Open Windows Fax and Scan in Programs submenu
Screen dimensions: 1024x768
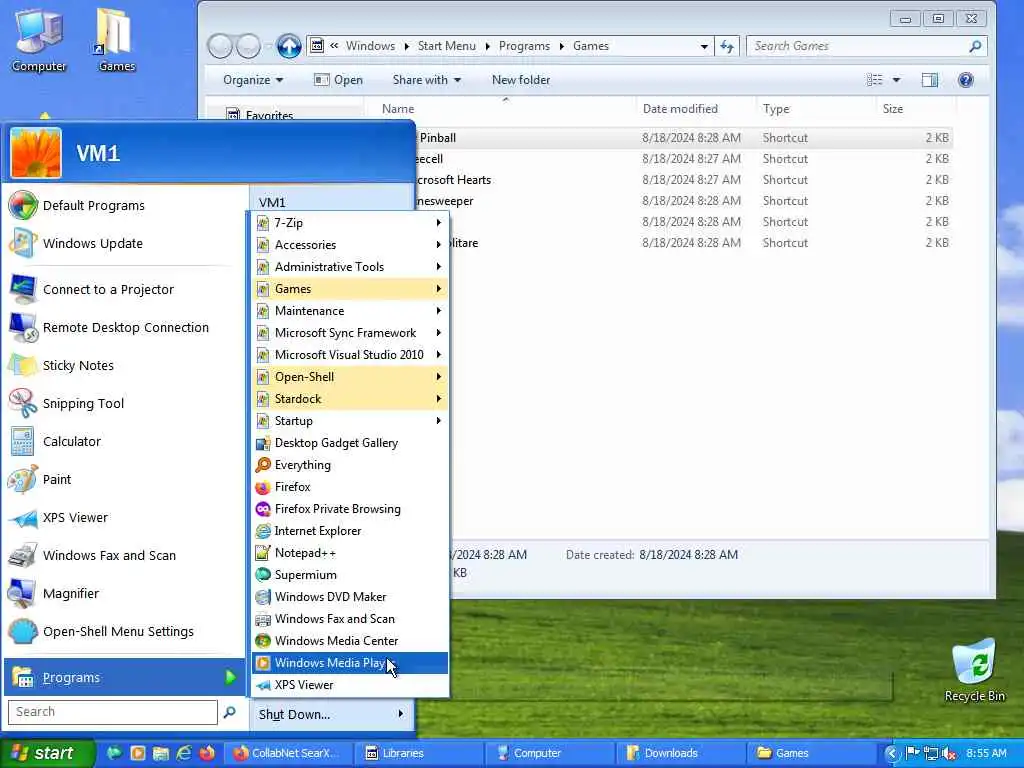[350, 619]
